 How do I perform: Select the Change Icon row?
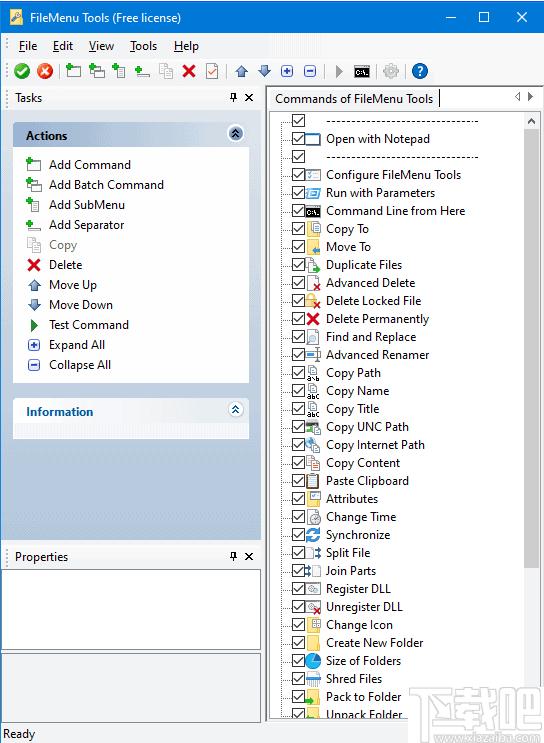(x=359, y=625)
